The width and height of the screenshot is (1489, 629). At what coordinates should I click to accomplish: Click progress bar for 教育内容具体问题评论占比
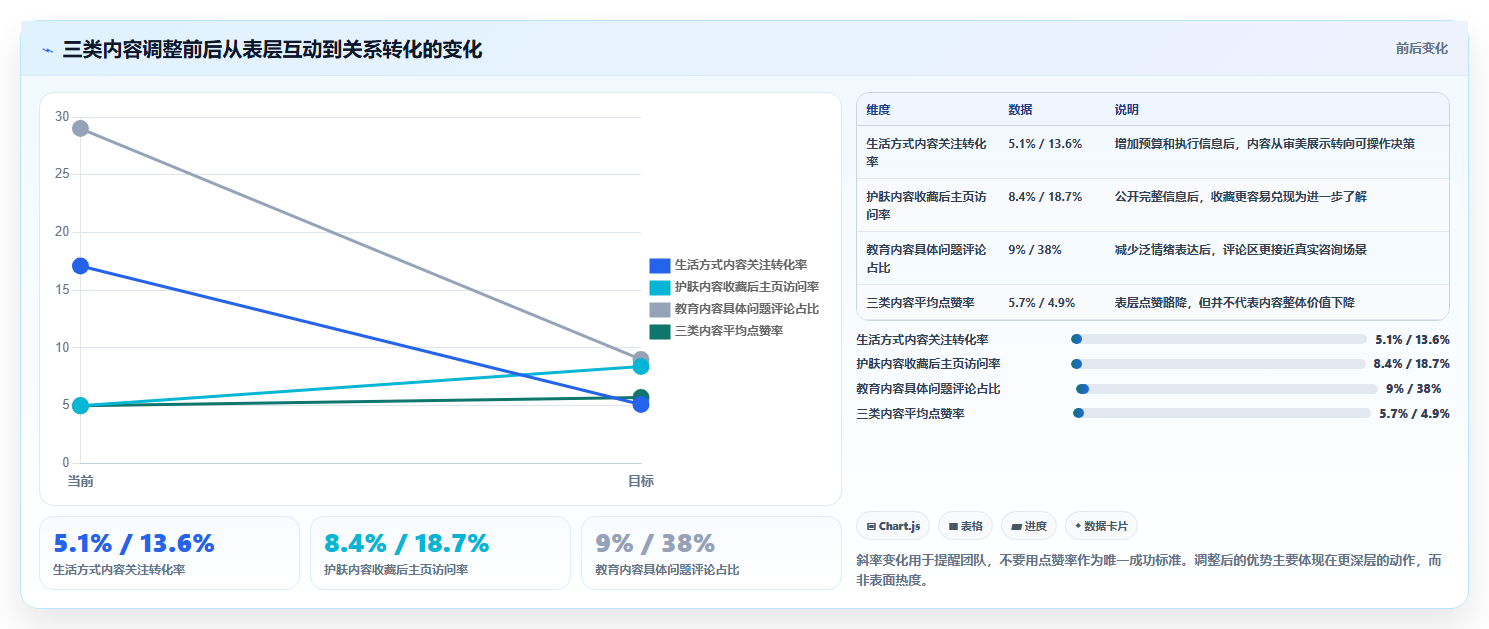(x=1227, y=389)
